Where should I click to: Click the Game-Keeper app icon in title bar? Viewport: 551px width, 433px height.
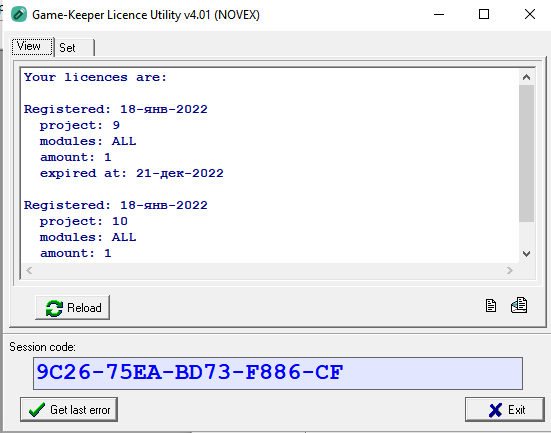[x=19, y=14]
